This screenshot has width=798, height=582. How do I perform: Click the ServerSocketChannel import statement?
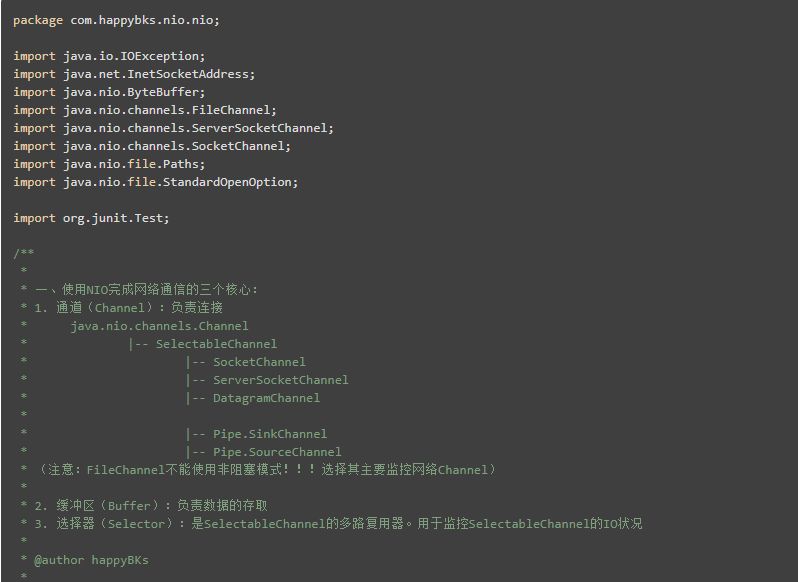coord(173,128)
